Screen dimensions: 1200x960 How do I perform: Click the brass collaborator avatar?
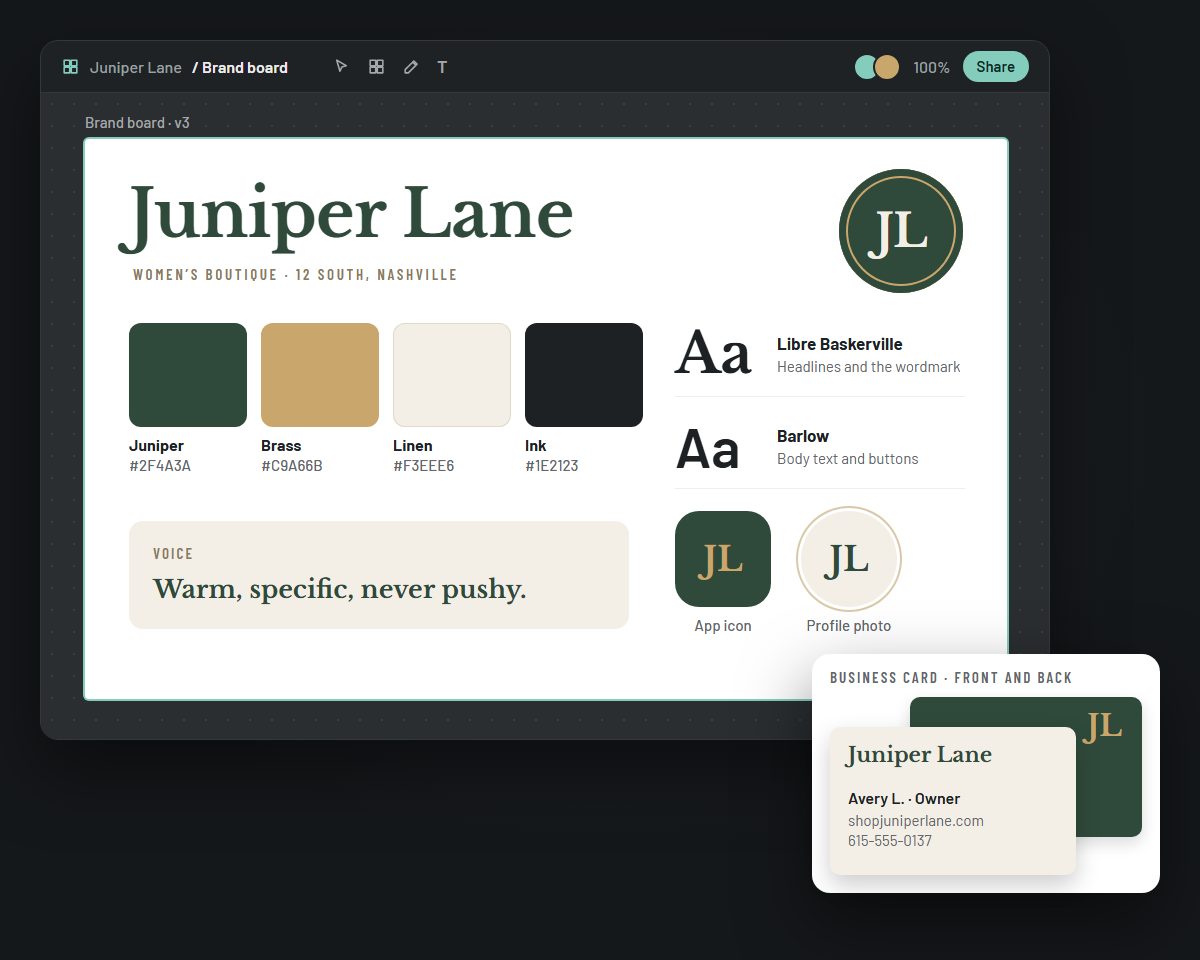click(x=887, y=67)
